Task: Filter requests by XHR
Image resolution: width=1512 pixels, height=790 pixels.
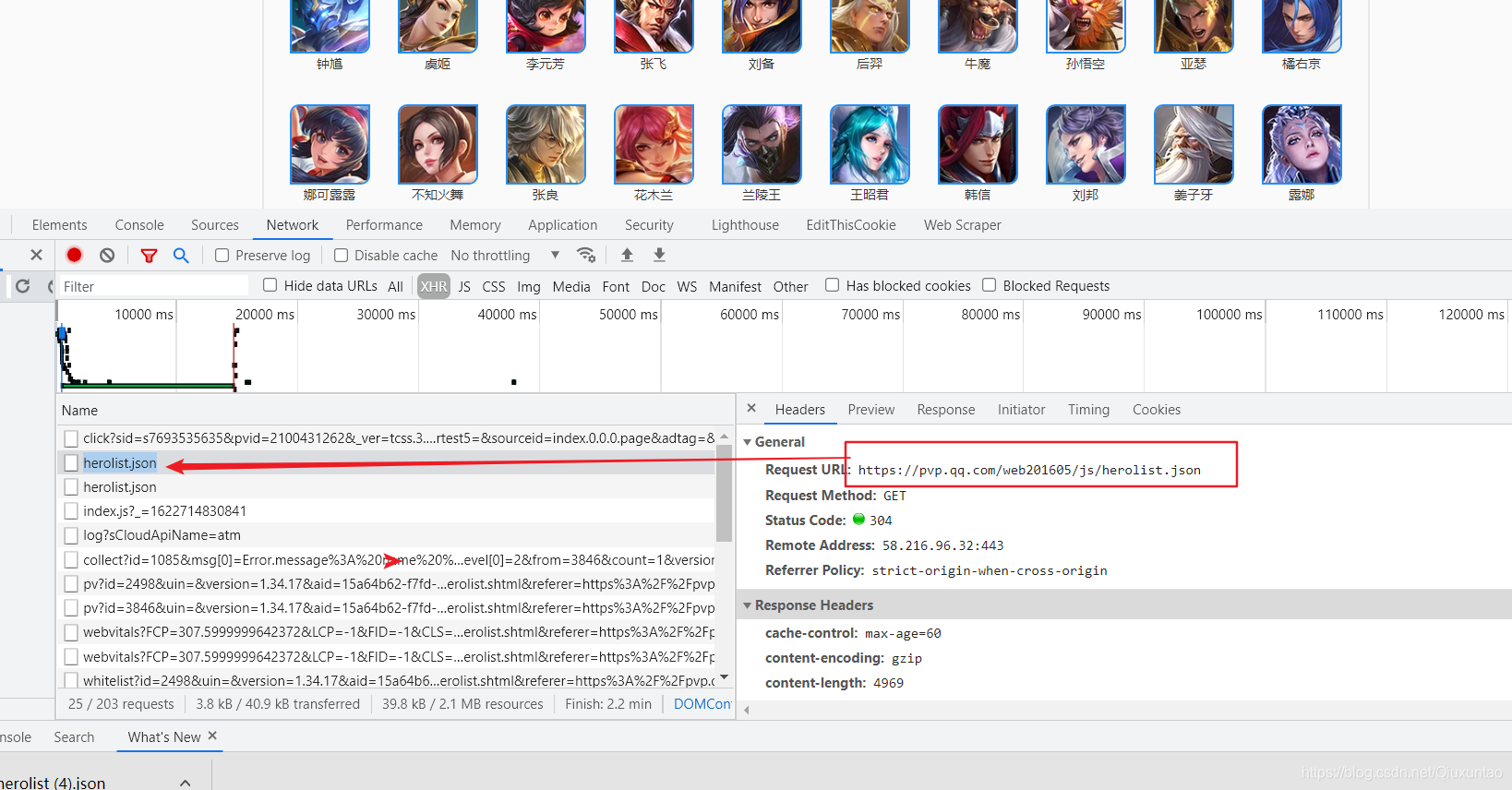Action: pos(434,286)
